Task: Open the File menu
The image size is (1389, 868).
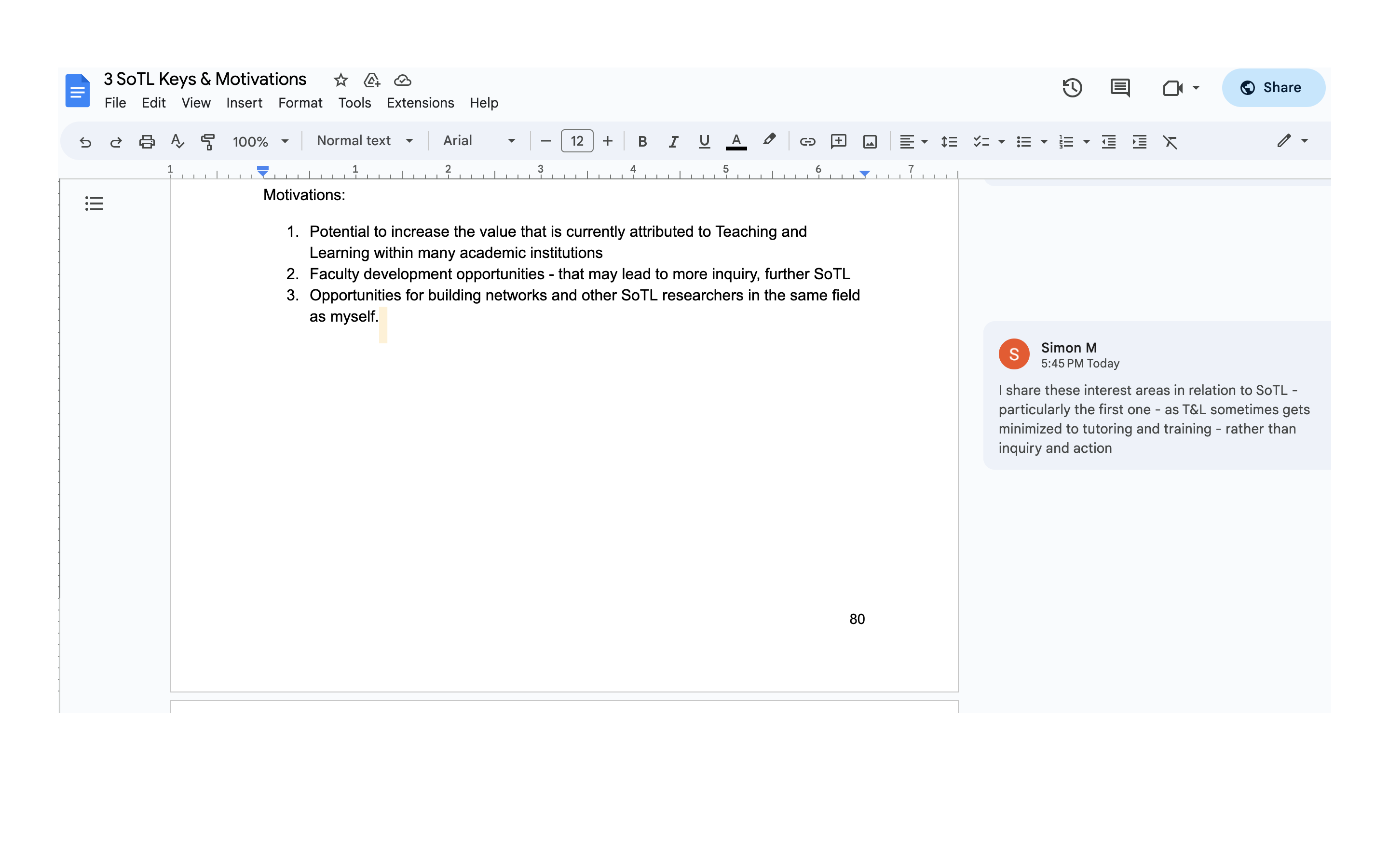Action: point(115,103)
